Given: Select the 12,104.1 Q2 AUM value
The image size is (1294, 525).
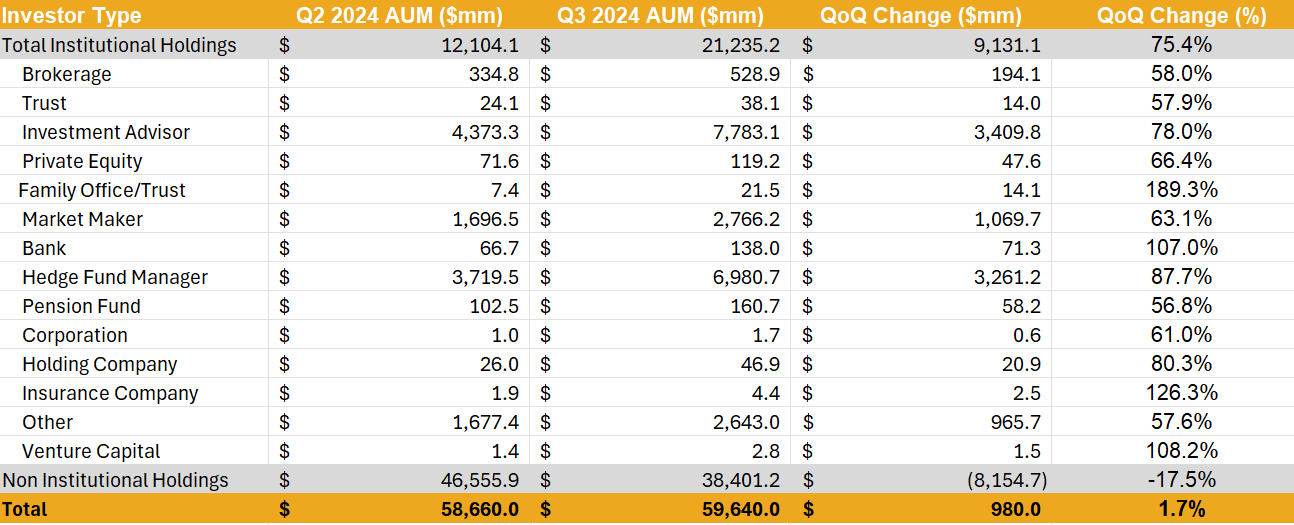Looking at the screenshot, I should coord(479,45).
